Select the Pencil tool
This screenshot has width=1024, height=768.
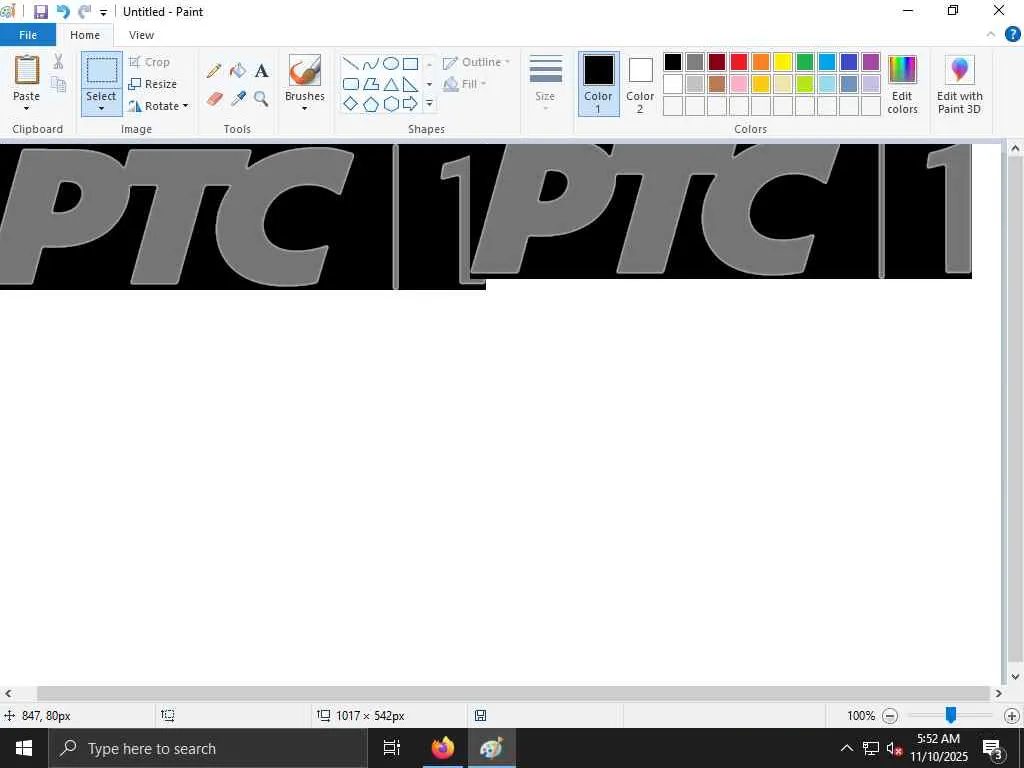click(214, 71)
